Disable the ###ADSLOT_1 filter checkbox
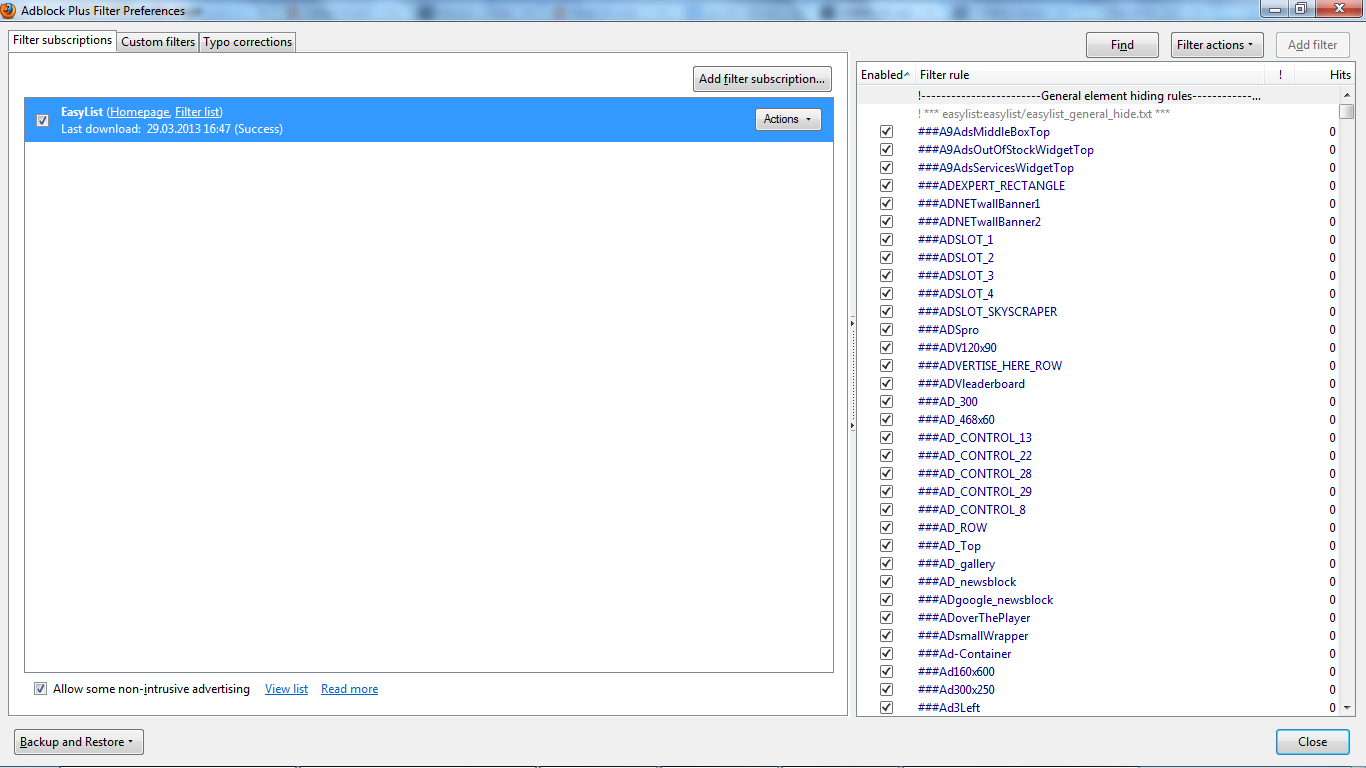This screenshot has width=1366, height=768. (886, 240)
